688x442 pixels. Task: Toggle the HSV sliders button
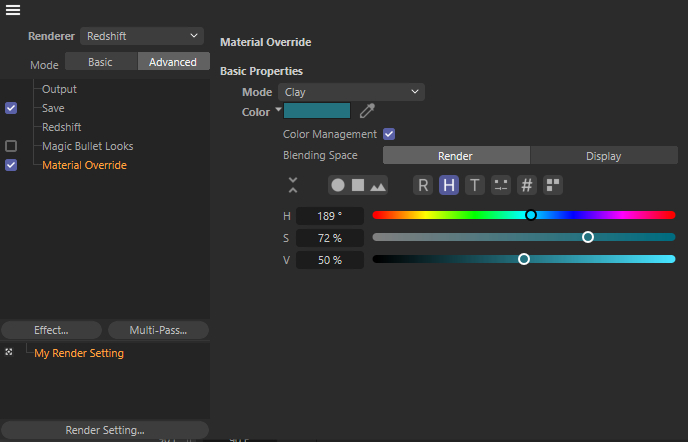[x=449, y=185]
